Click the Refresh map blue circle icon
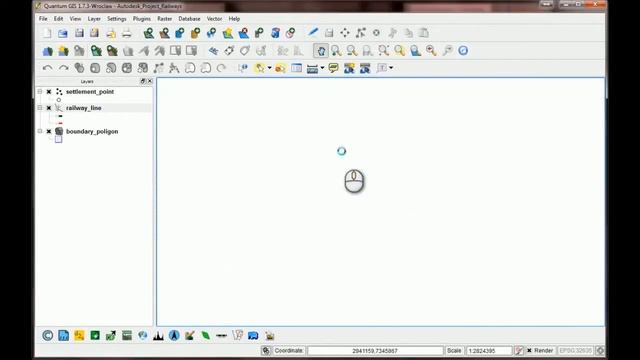Screen dimensions: 640x360 pos(463,51)
